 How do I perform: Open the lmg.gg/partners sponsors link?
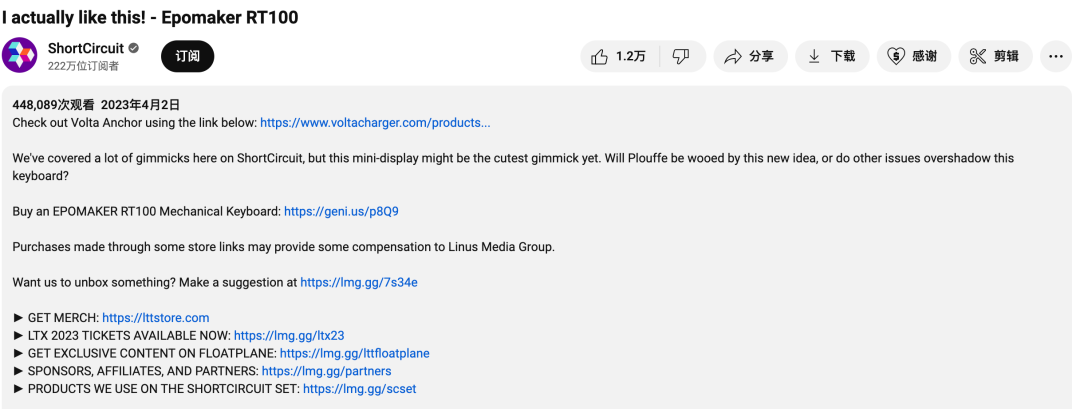pyautogui.click(x=326, y=371)
